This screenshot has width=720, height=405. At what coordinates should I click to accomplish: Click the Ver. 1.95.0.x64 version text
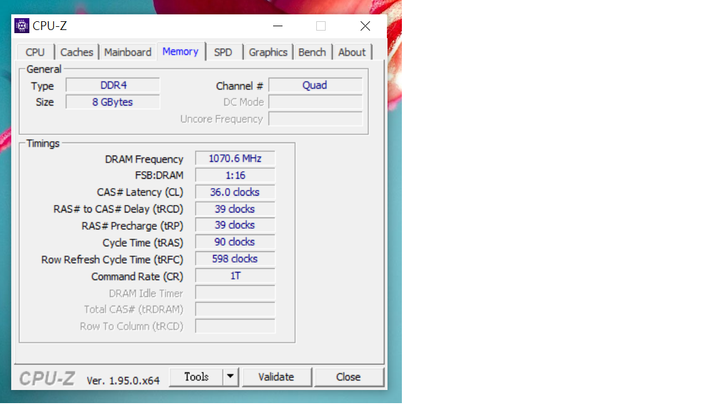click(x=123, y=381)
